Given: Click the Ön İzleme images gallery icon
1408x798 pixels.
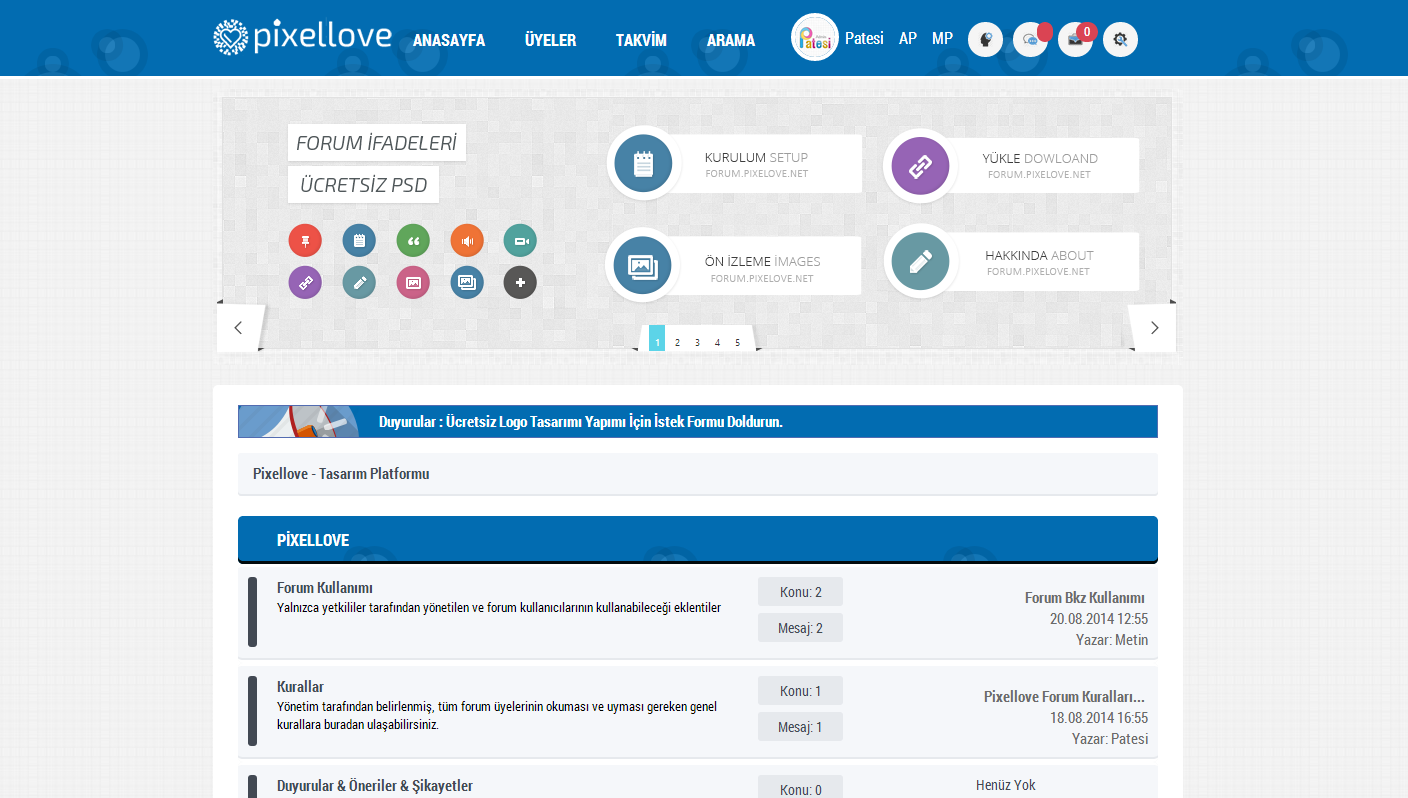Looking at the screenshot, I should tap(641, 265).
